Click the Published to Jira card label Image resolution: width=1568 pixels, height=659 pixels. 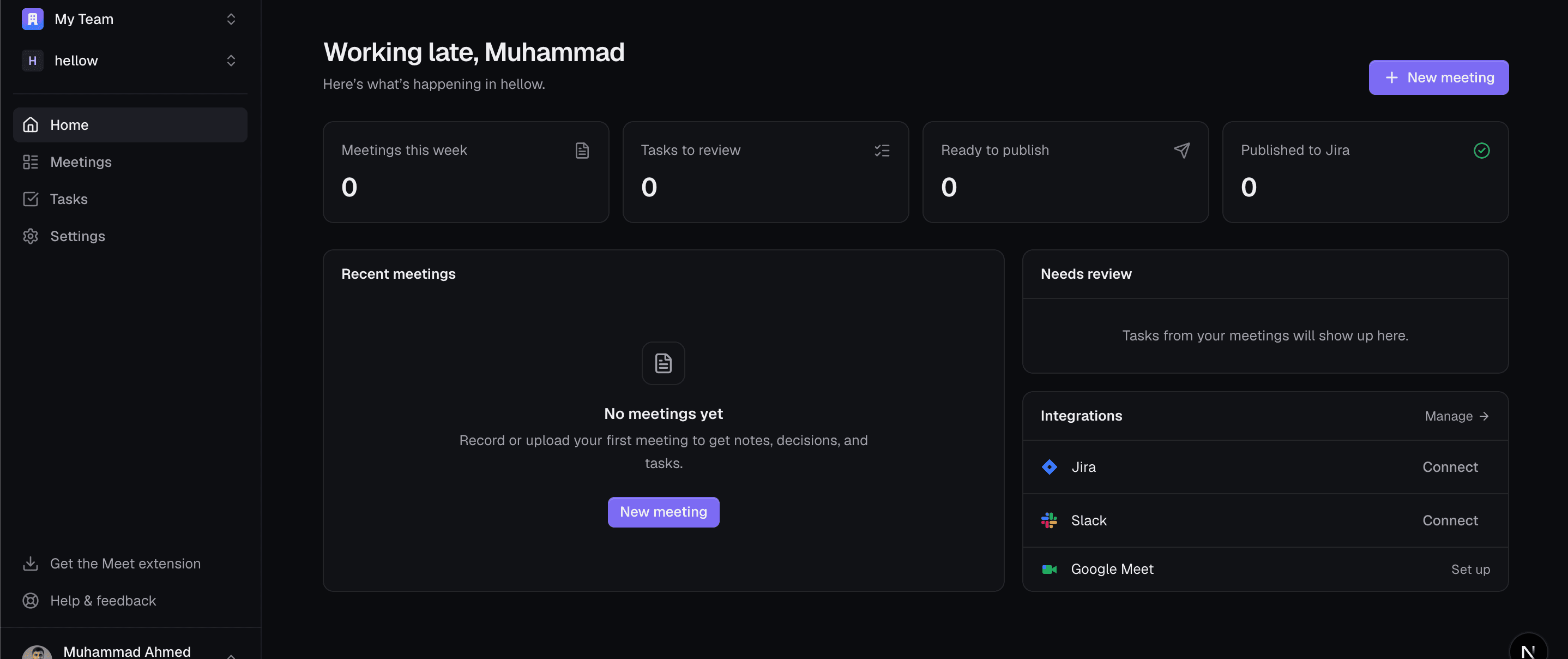point(1295,151)
